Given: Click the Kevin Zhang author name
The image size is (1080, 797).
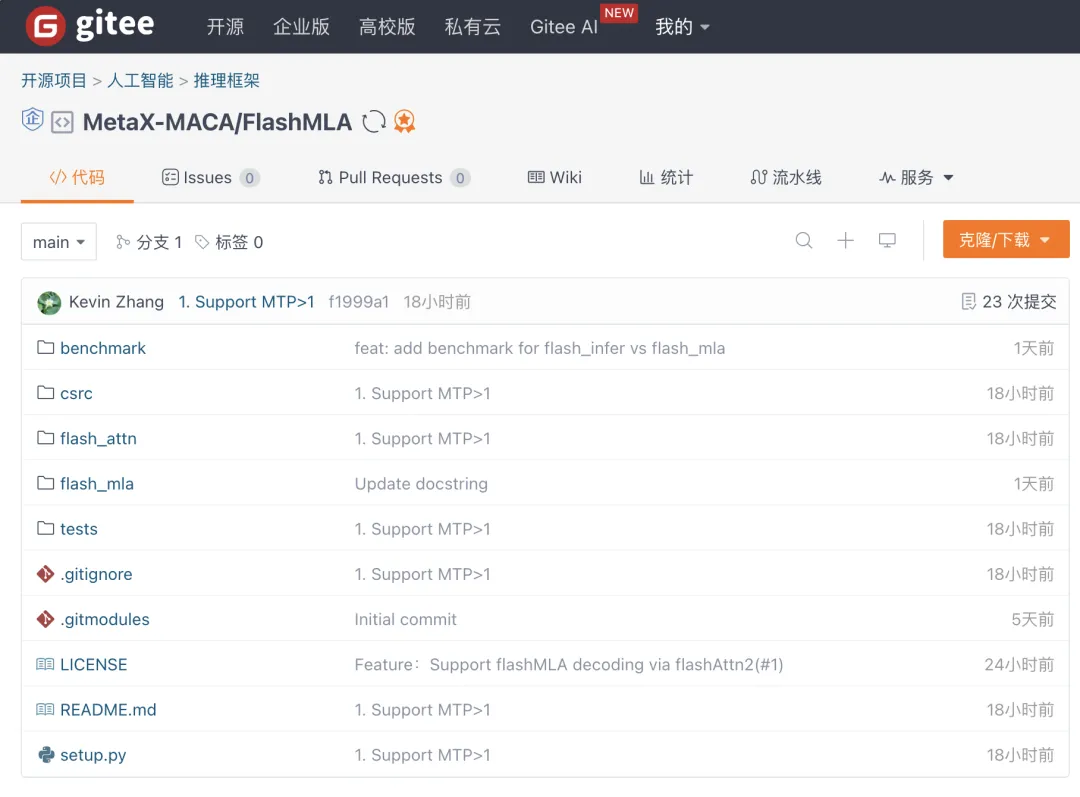Looking at the screenshot, I should point(116,302).
